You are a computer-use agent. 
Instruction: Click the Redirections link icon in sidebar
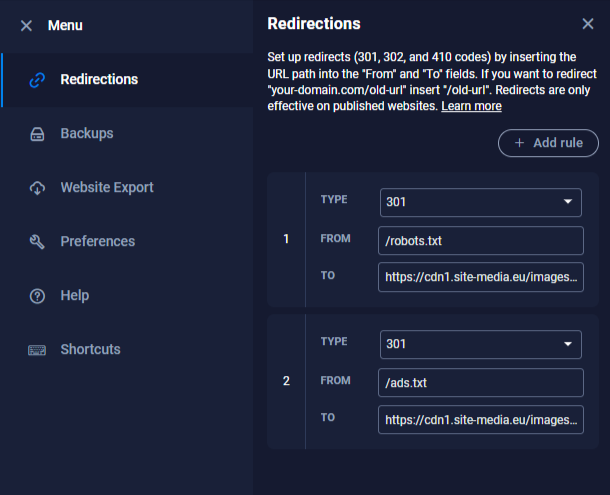coord(37,80)
